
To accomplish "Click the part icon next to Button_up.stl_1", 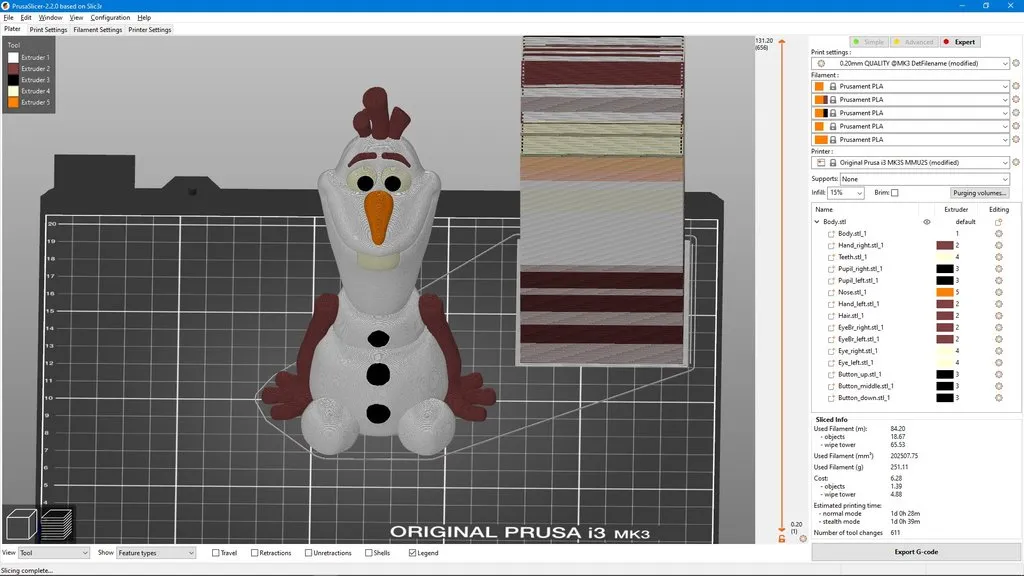I will [x=831, y=375].
